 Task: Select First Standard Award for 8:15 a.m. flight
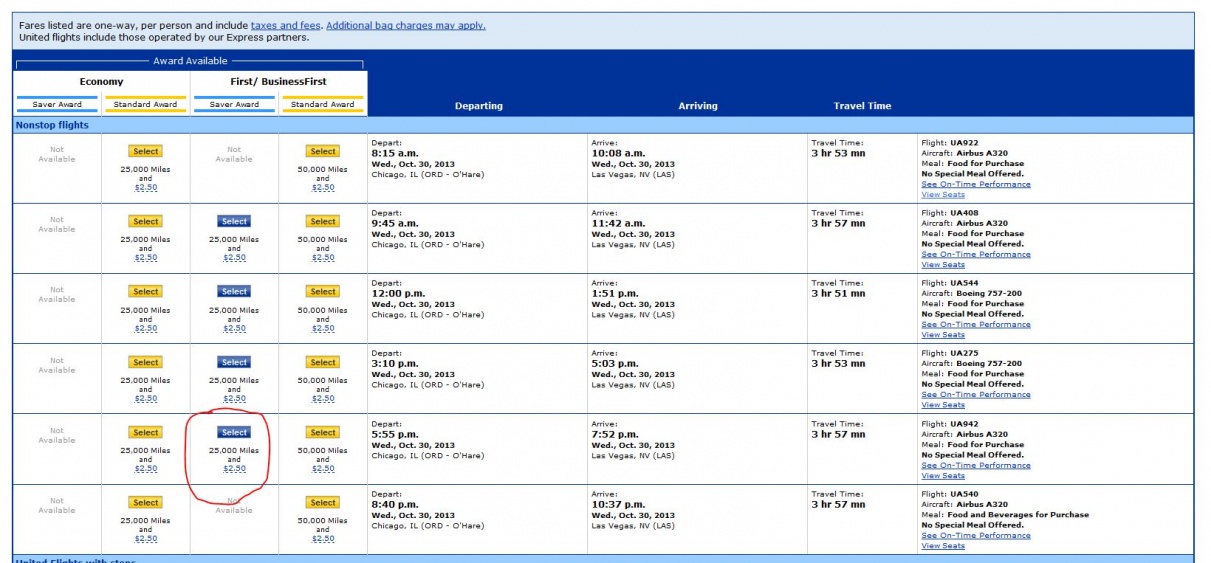pos(323,152)
